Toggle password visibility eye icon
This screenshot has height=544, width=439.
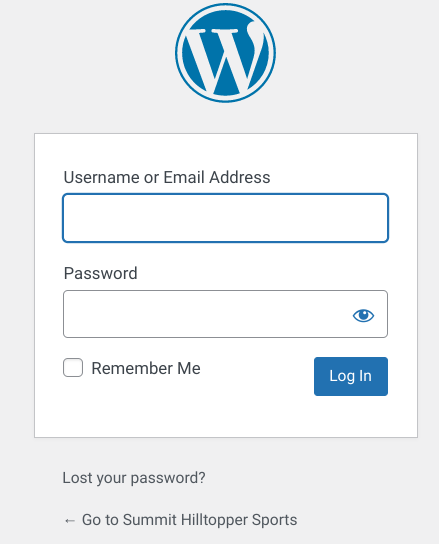[x=363, y=315]
